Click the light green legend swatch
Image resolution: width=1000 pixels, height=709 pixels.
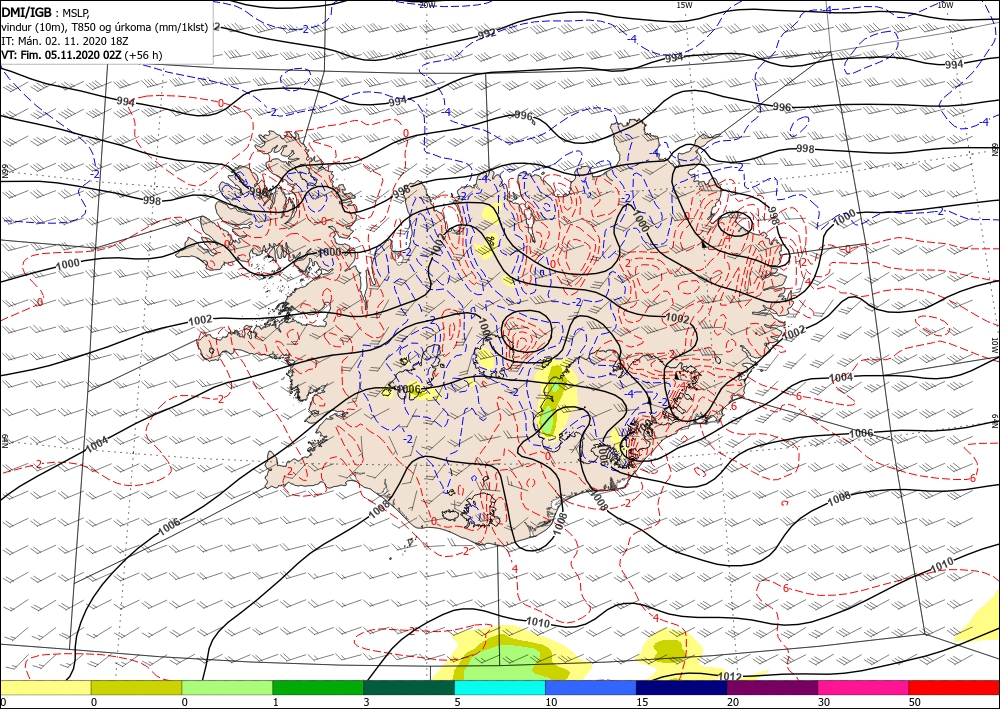(227, 688)
